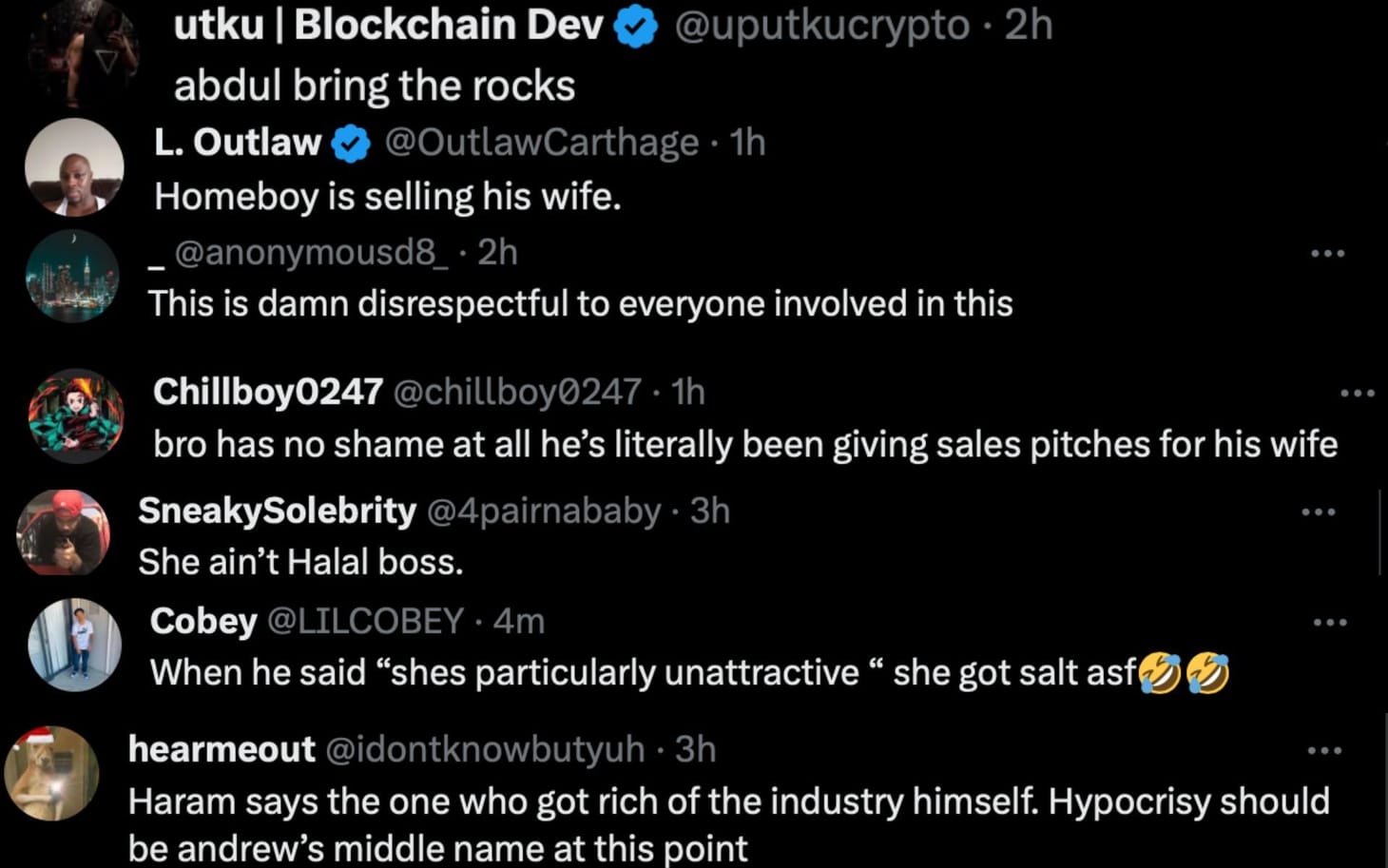This screenshot has height=868, width=1388.
Task: Click the 1h timestamp on L. Outlaw's reply
Action: (x=746, y=142)
